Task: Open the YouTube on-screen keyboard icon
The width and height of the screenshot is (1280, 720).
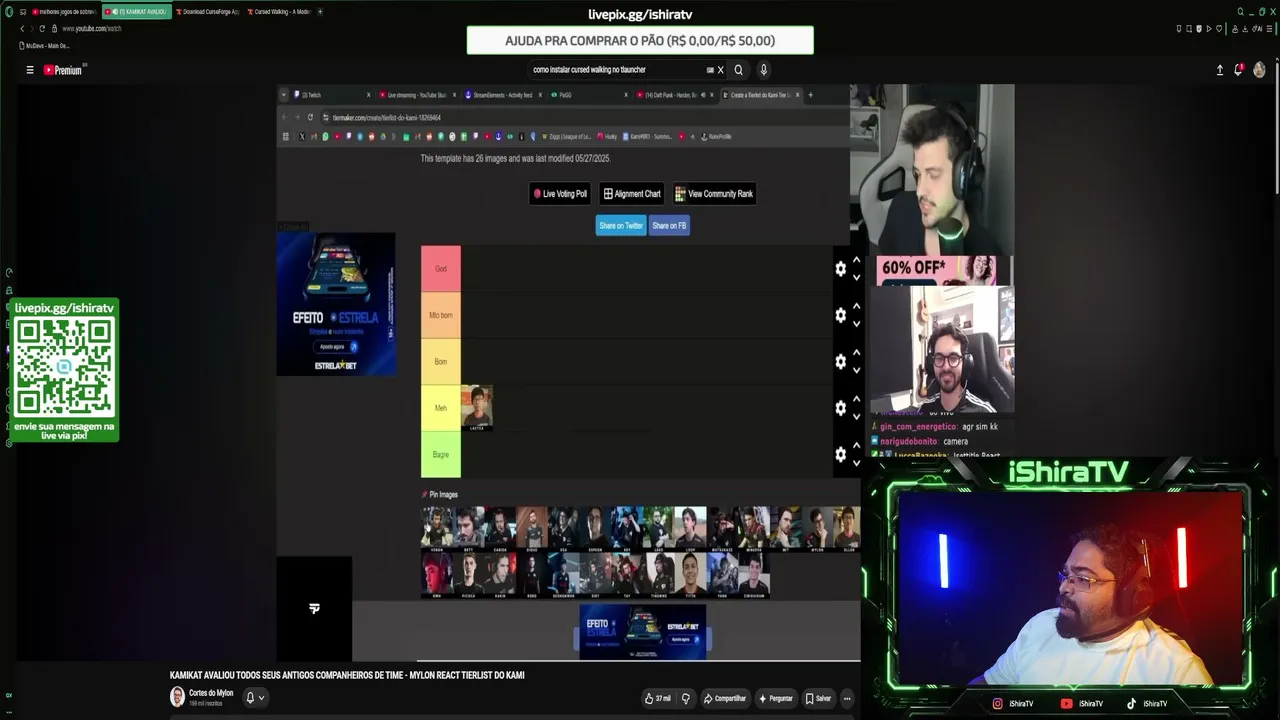Action: [x=710, y=70]
